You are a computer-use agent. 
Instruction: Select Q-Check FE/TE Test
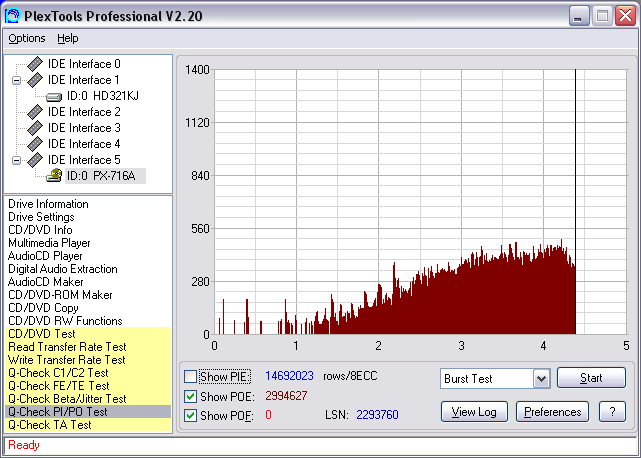(x=88, y=386)
